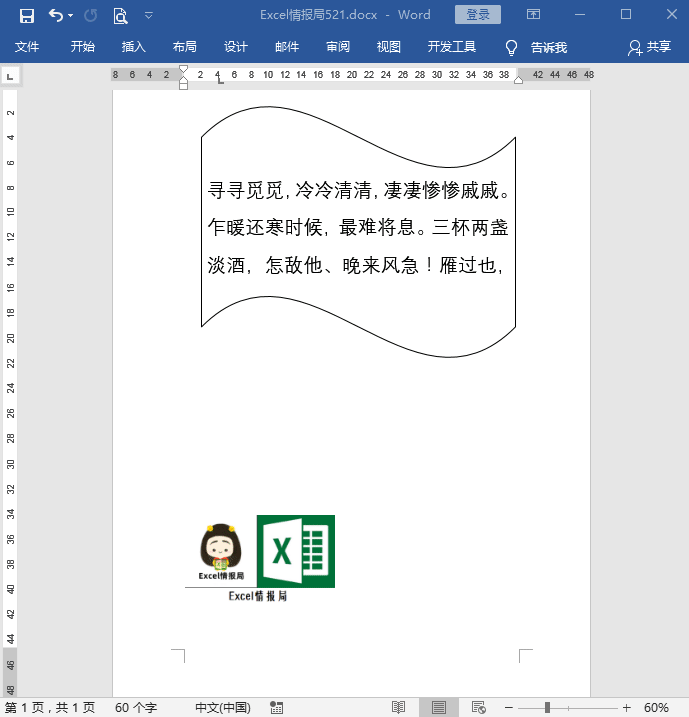Image resolution: width=689 pixels, height=717 pixels.
Task: Switch to the 插入 tab
Action: click(x=134, y=47)
